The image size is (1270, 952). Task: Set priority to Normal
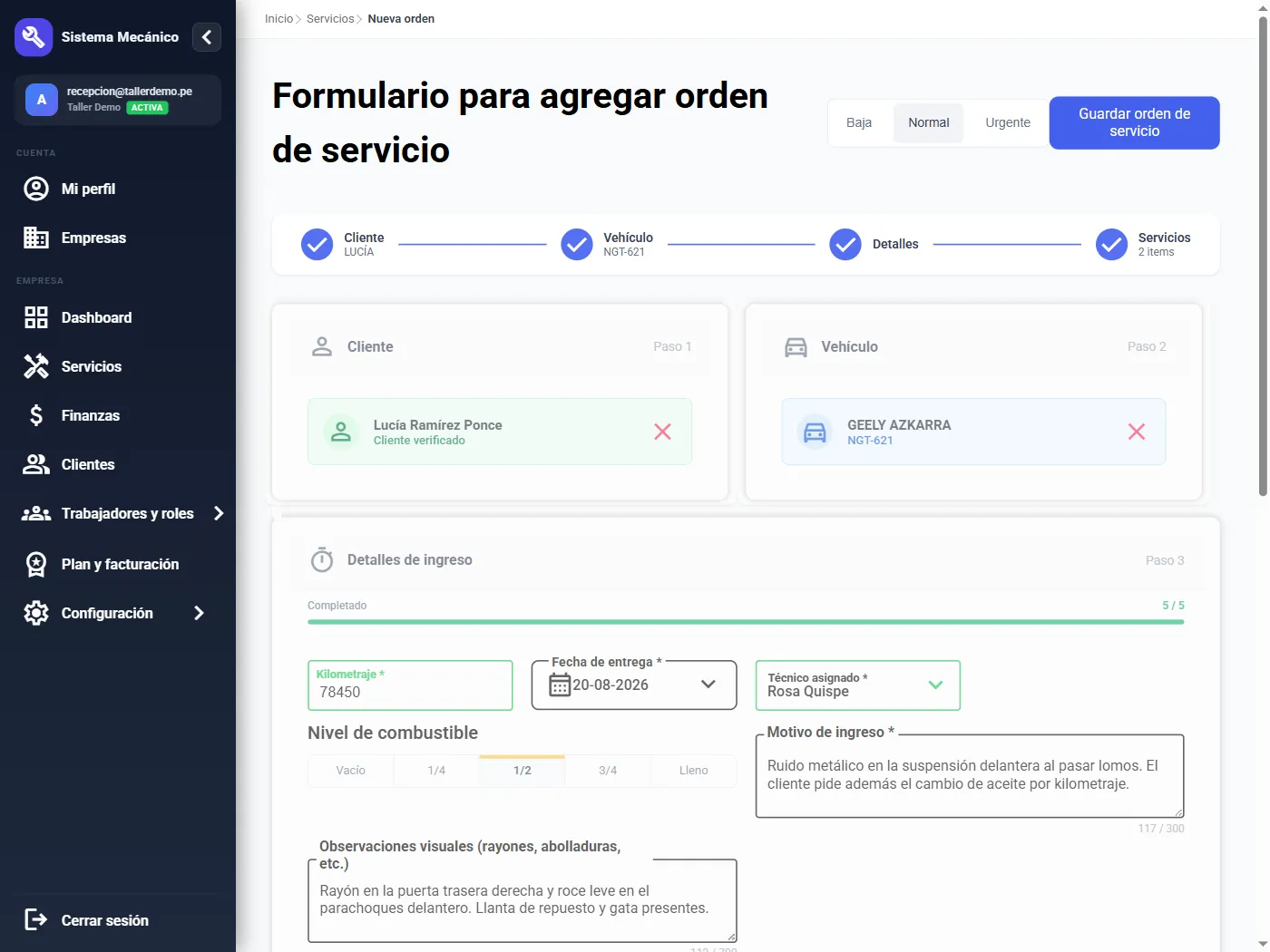pos(929,122)
